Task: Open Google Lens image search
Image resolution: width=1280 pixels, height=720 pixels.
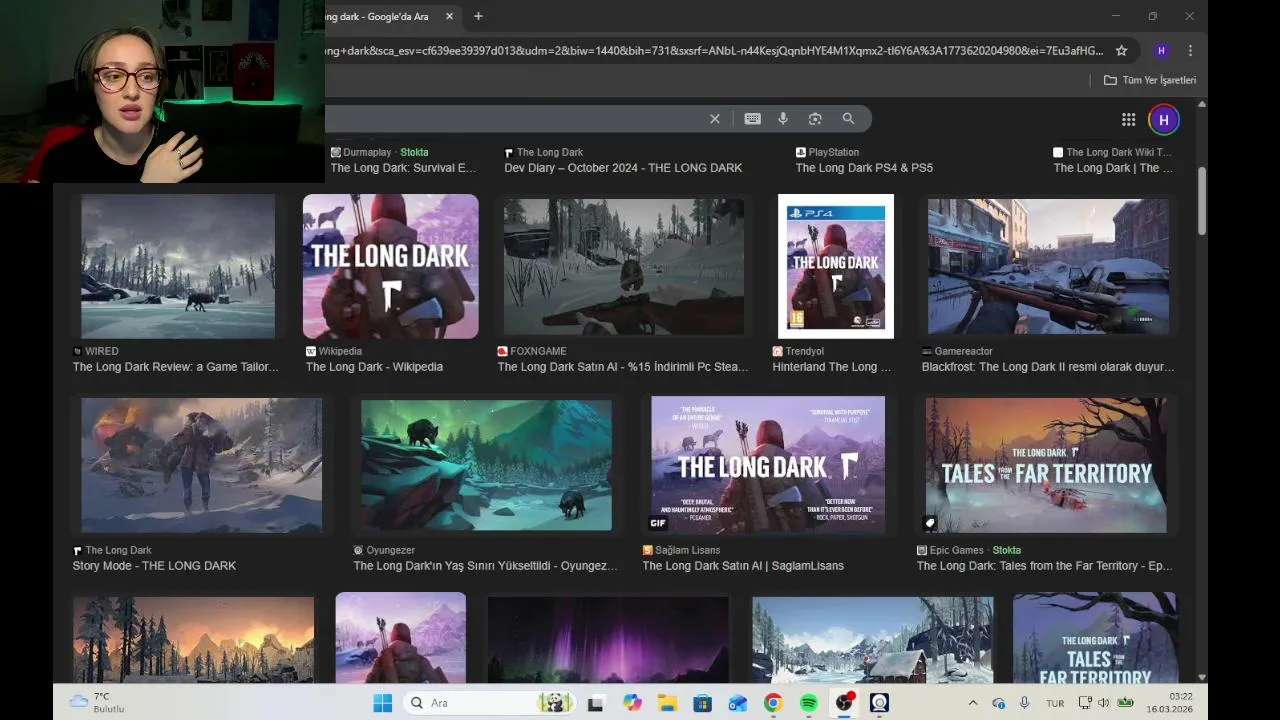Action: pos(815,119)
